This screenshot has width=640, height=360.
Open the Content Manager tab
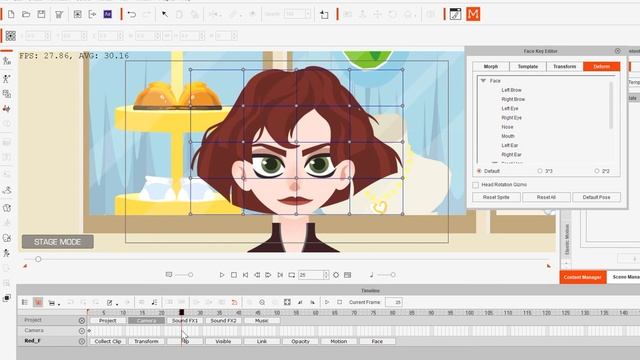pos(582,277)
